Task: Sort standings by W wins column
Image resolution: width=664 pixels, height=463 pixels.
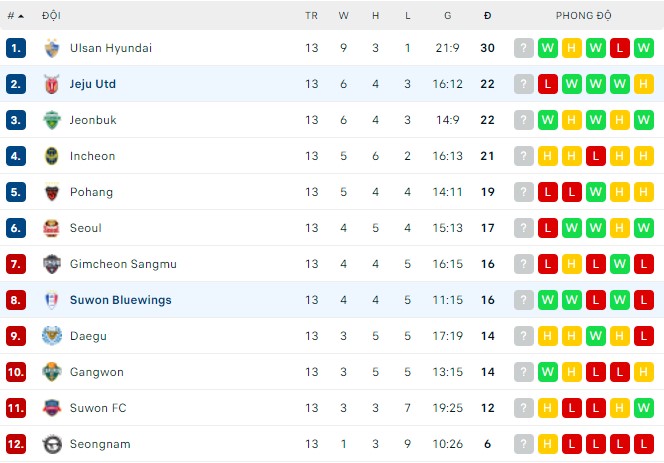Action: point(344,16)
